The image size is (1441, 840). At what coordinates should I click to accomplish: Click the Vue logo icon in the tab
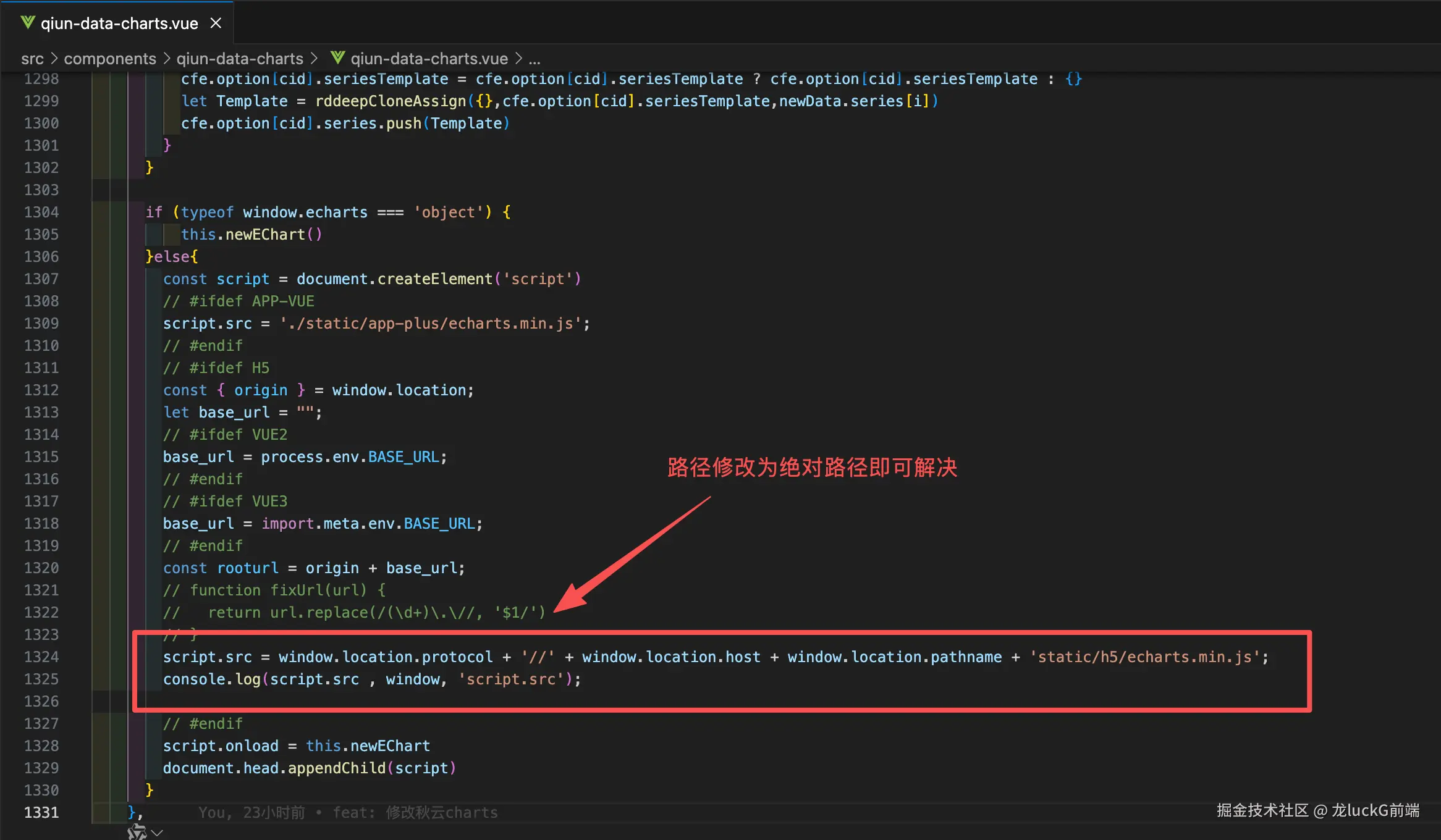tap(28, 23)
